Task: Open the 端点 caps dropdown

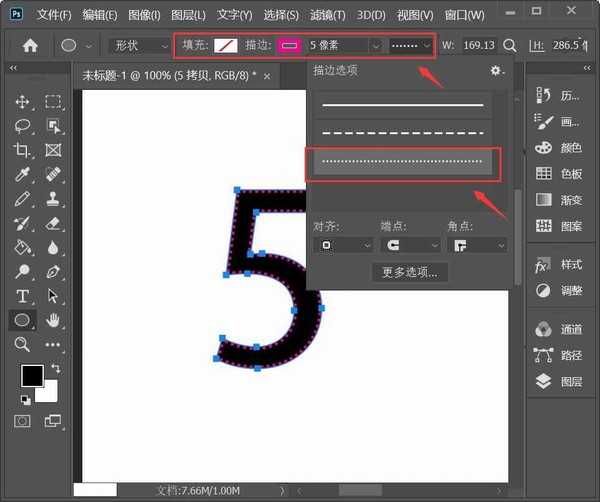Action: click(x=410, y=245)
